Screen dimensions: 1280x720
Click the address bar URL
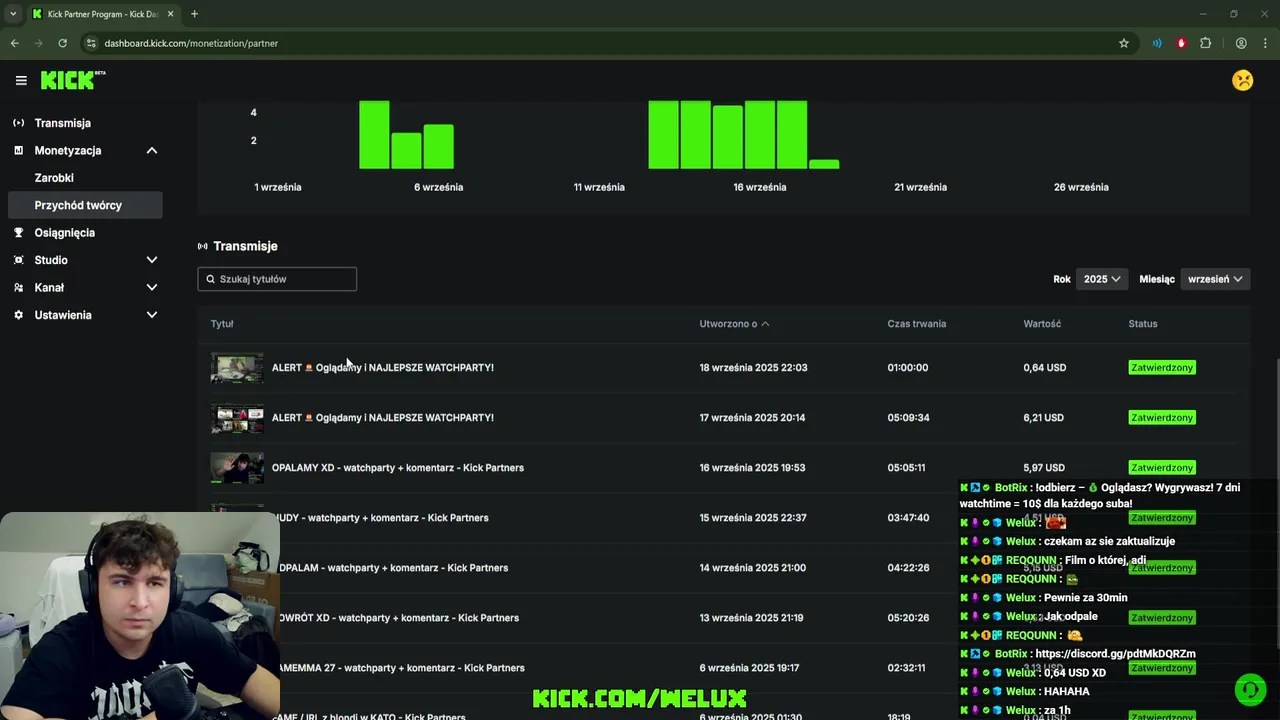coord(191,43)
